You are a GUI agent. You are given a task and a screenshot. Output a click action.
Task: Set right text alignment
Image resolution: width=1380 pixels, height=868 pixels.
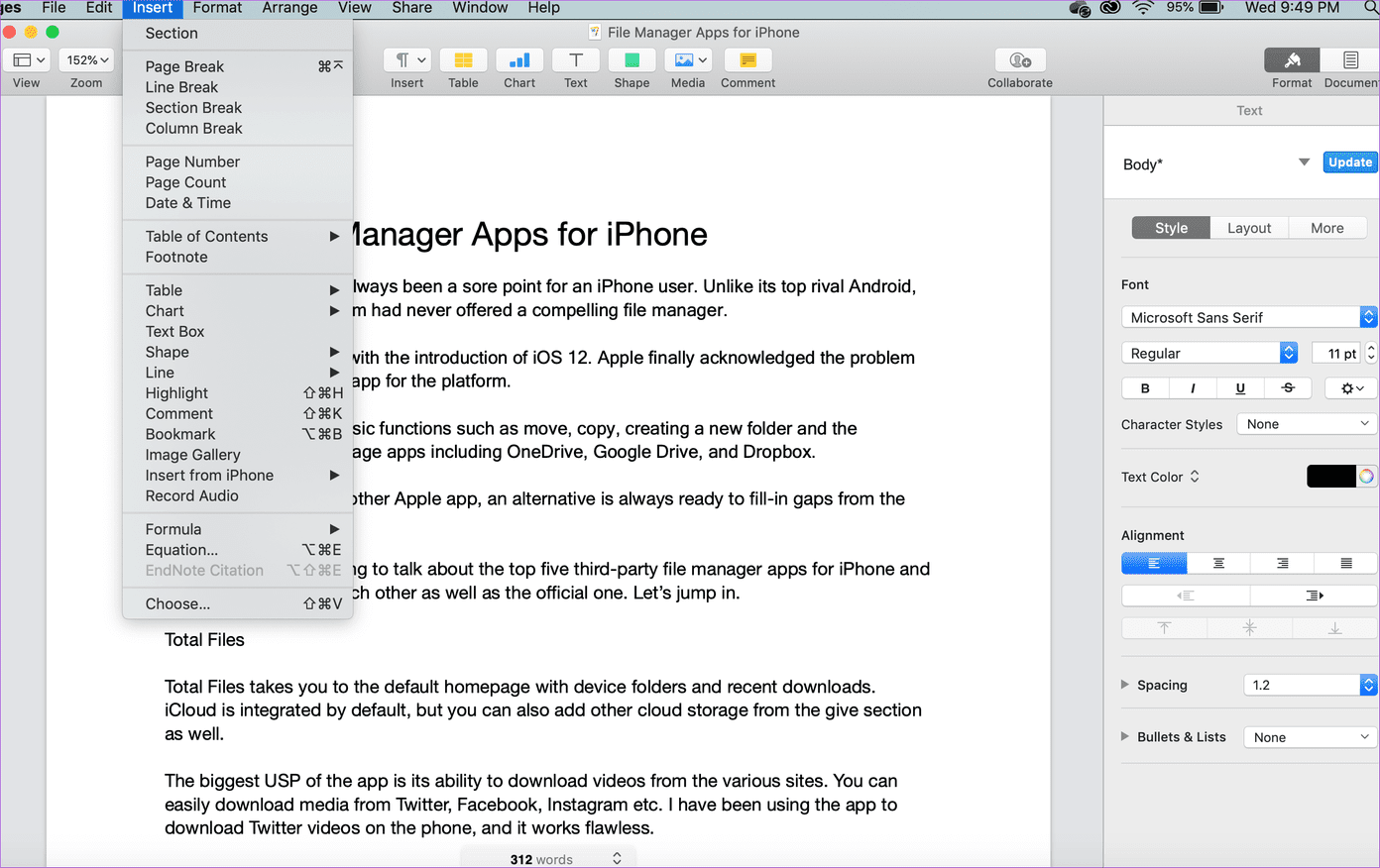click(1282, 564)
